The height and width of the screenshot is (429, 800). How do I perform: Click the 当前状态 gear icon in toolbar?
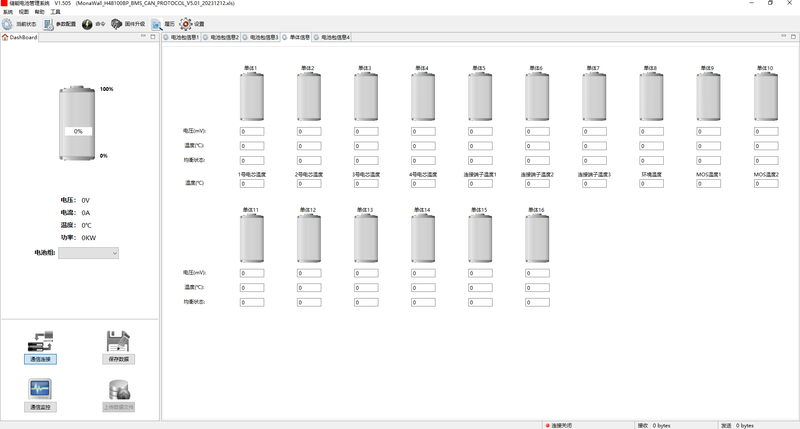(8, 24)
